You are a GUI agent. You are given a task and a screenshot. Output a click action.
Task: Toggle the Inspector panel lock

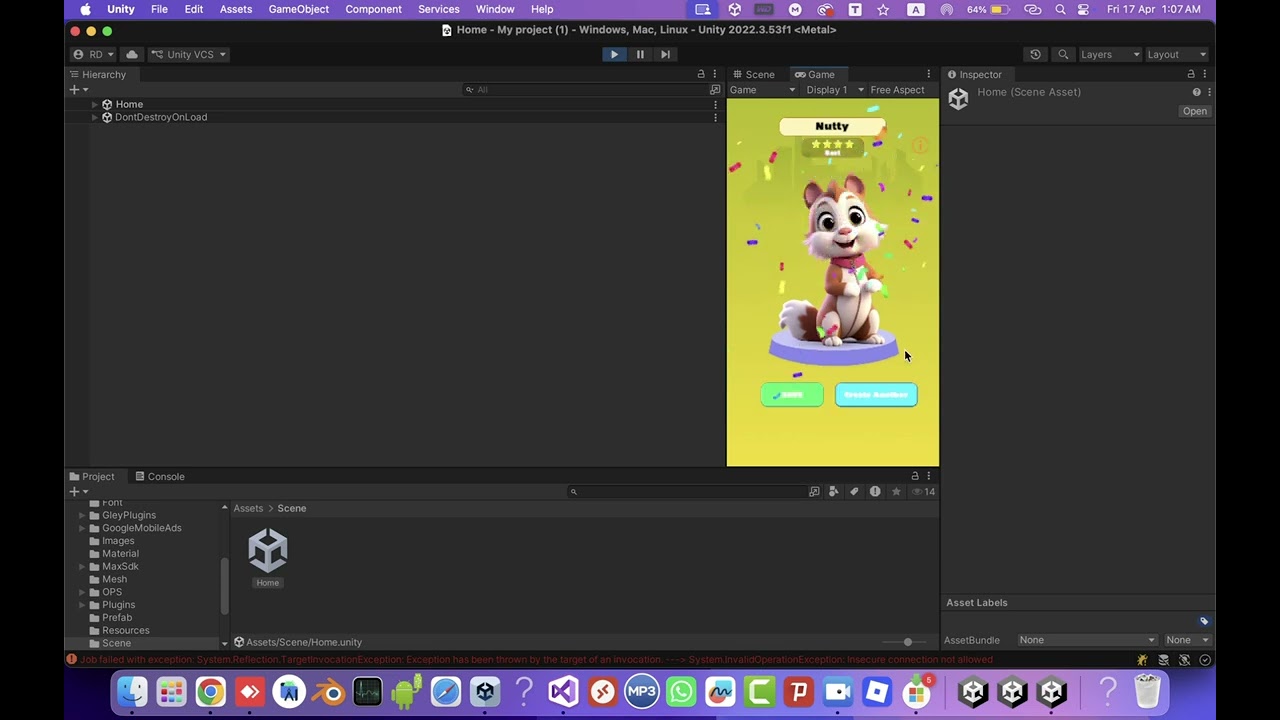tap(1191, 74)
